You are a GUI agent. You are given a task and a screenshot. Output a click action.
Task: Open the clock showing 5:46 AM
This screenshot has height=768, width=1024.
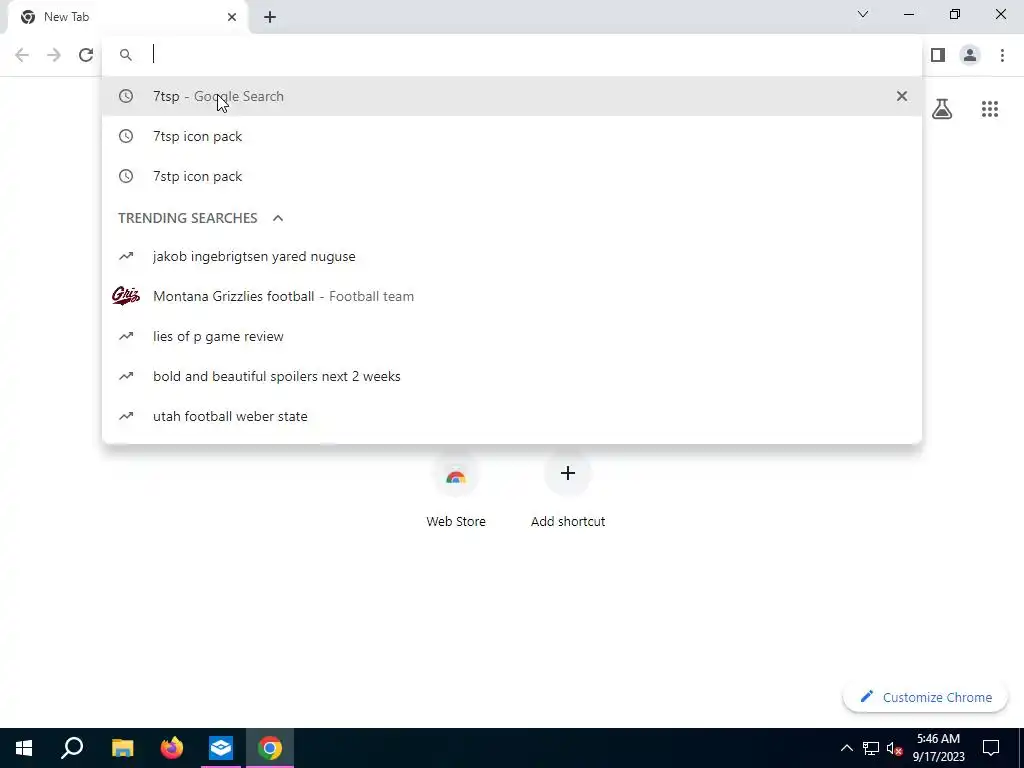click(938, 748)
